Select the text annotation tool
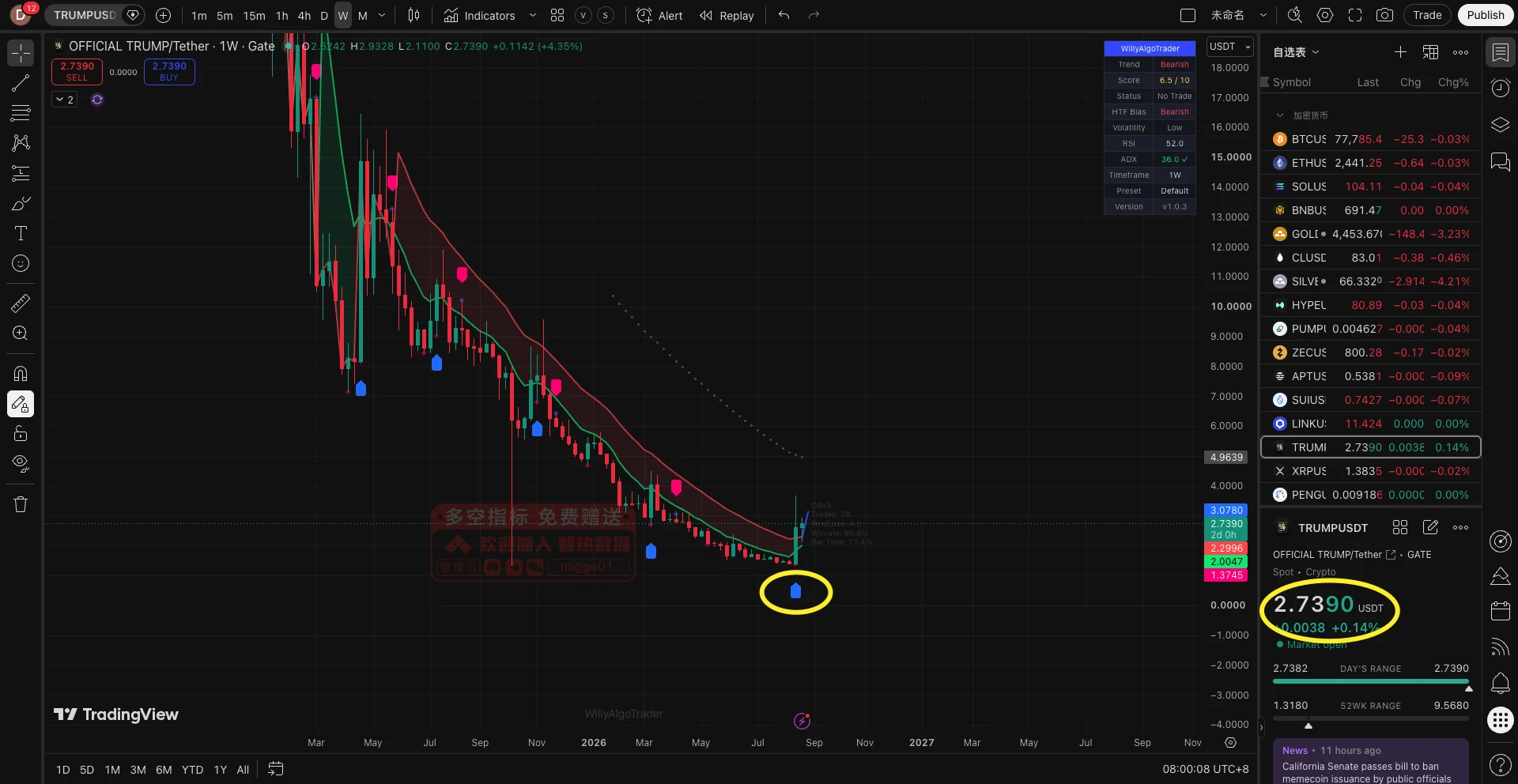1518x784 pixels. coord(21,233)
